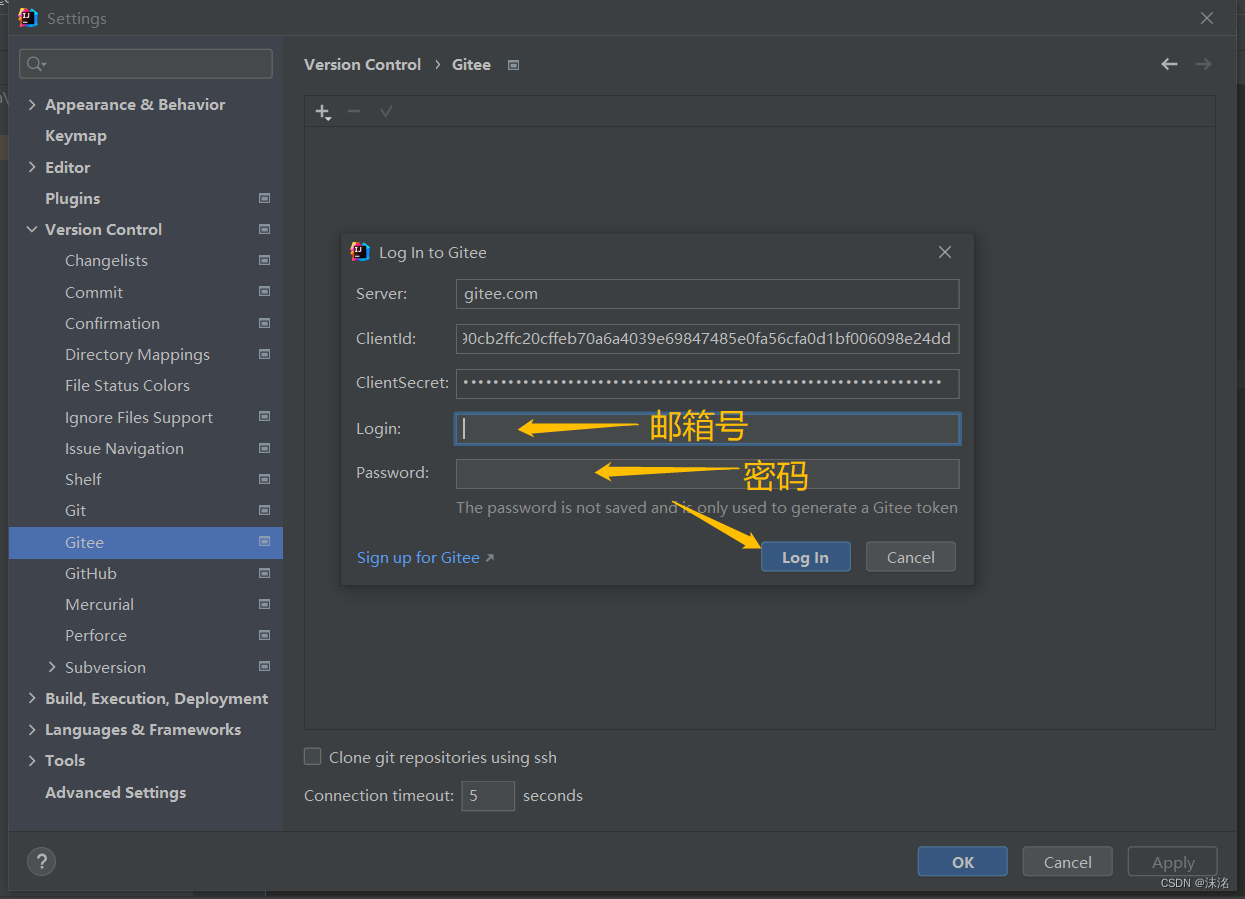Viewport: 1245px width, 899px height.
Task: Expand Build, Execution, Deployment section
Action: (x=32, y=698)
